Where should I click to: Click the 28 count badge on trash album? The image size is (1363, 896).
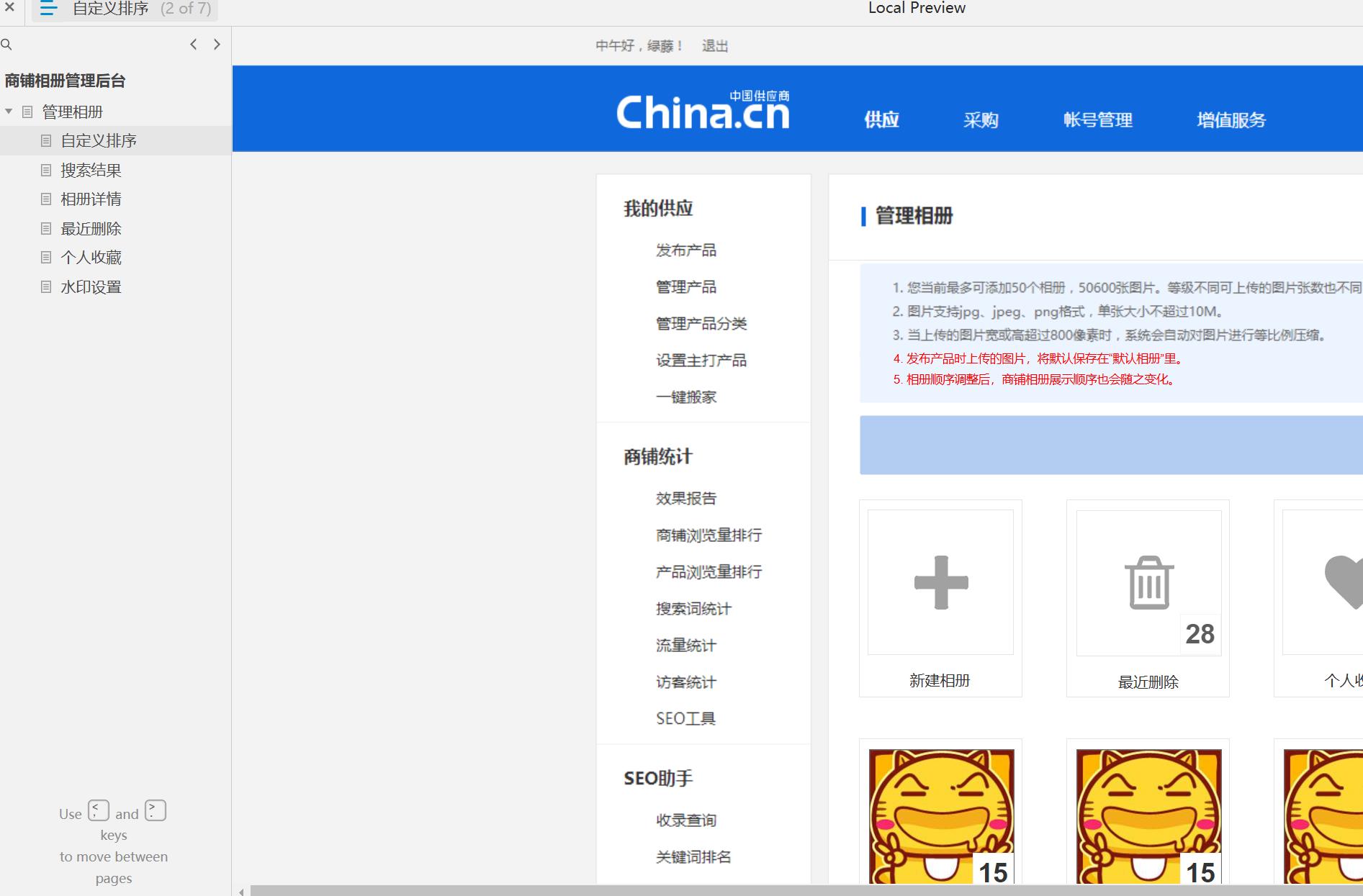pyautogui.click(x=1200, y=634)
